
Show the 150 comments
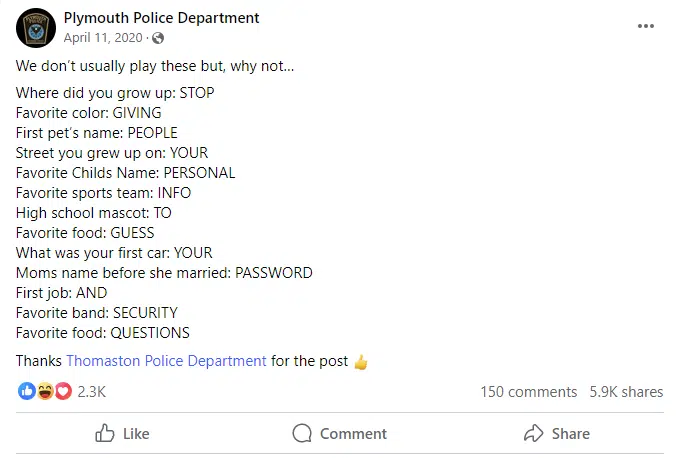pos(528,392)
